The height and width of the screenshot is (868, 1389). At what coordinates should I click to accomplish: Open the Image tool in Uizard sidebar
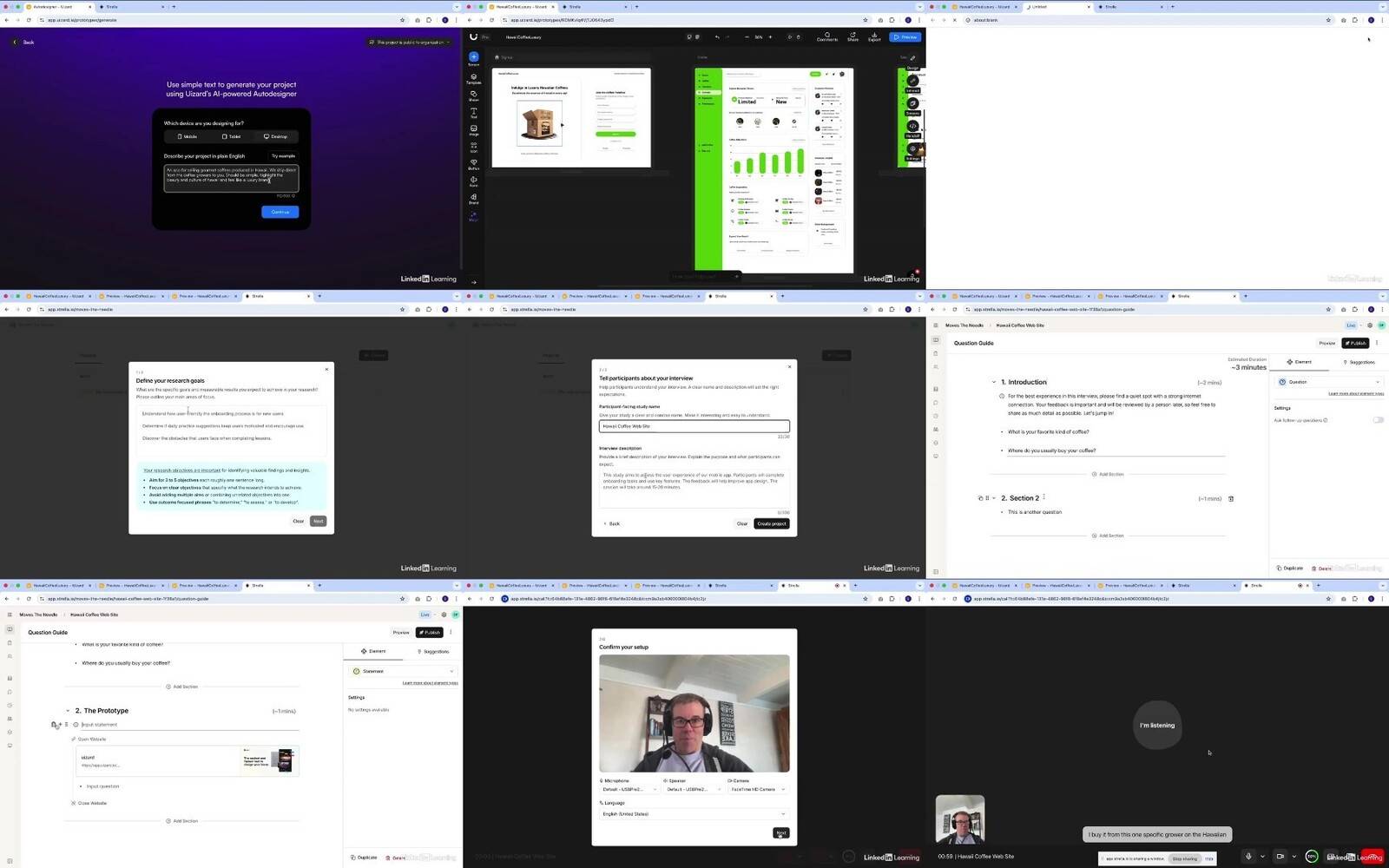tap(473, 129)
